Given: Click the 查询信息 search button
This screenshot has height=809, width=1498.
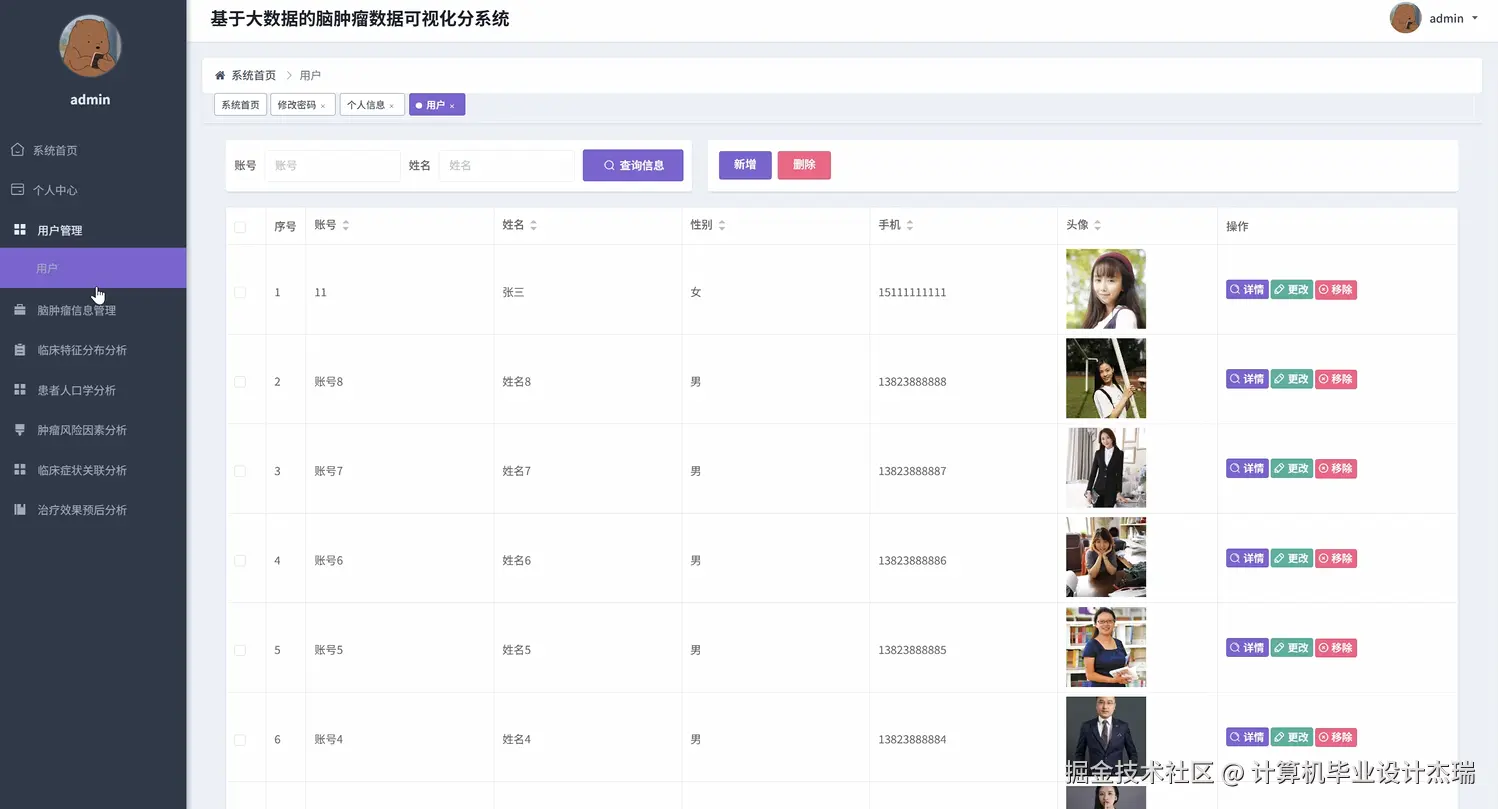Looking at the screenshot, I should pyautogui.click(x=633, y=165).
